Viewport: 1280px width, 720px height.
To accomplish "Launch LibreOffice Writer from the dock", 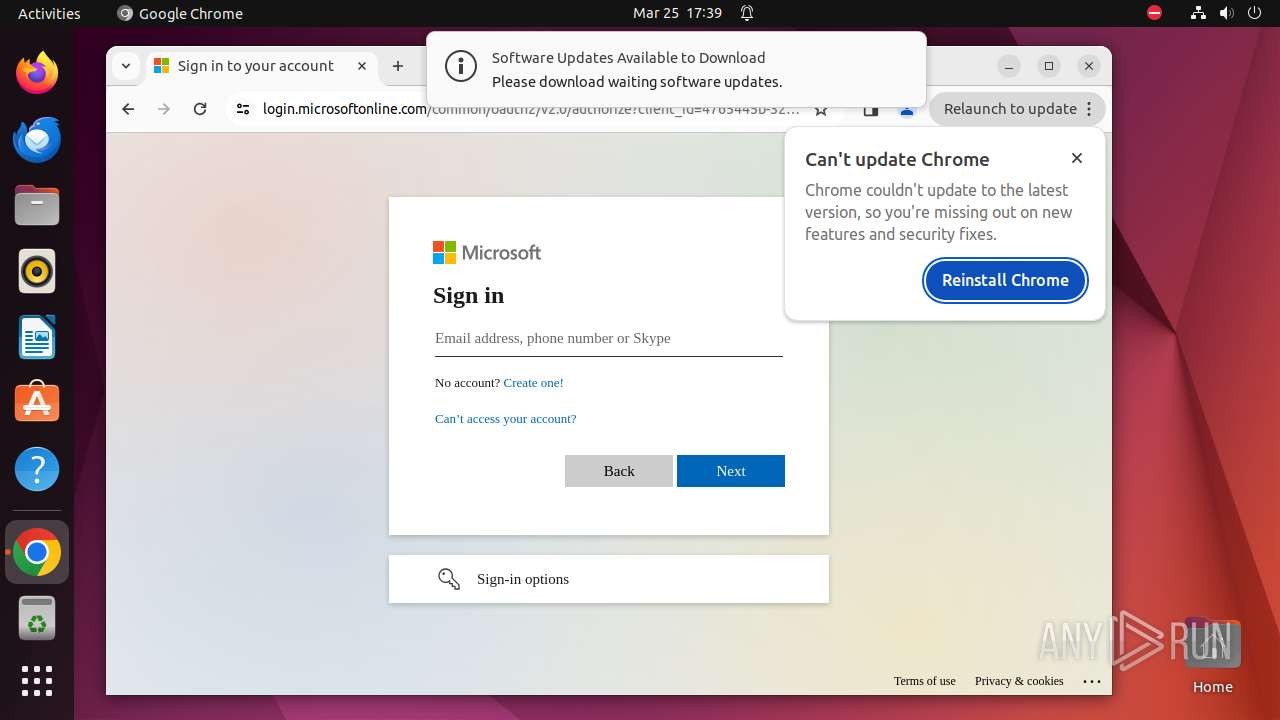I will (37, 337).
